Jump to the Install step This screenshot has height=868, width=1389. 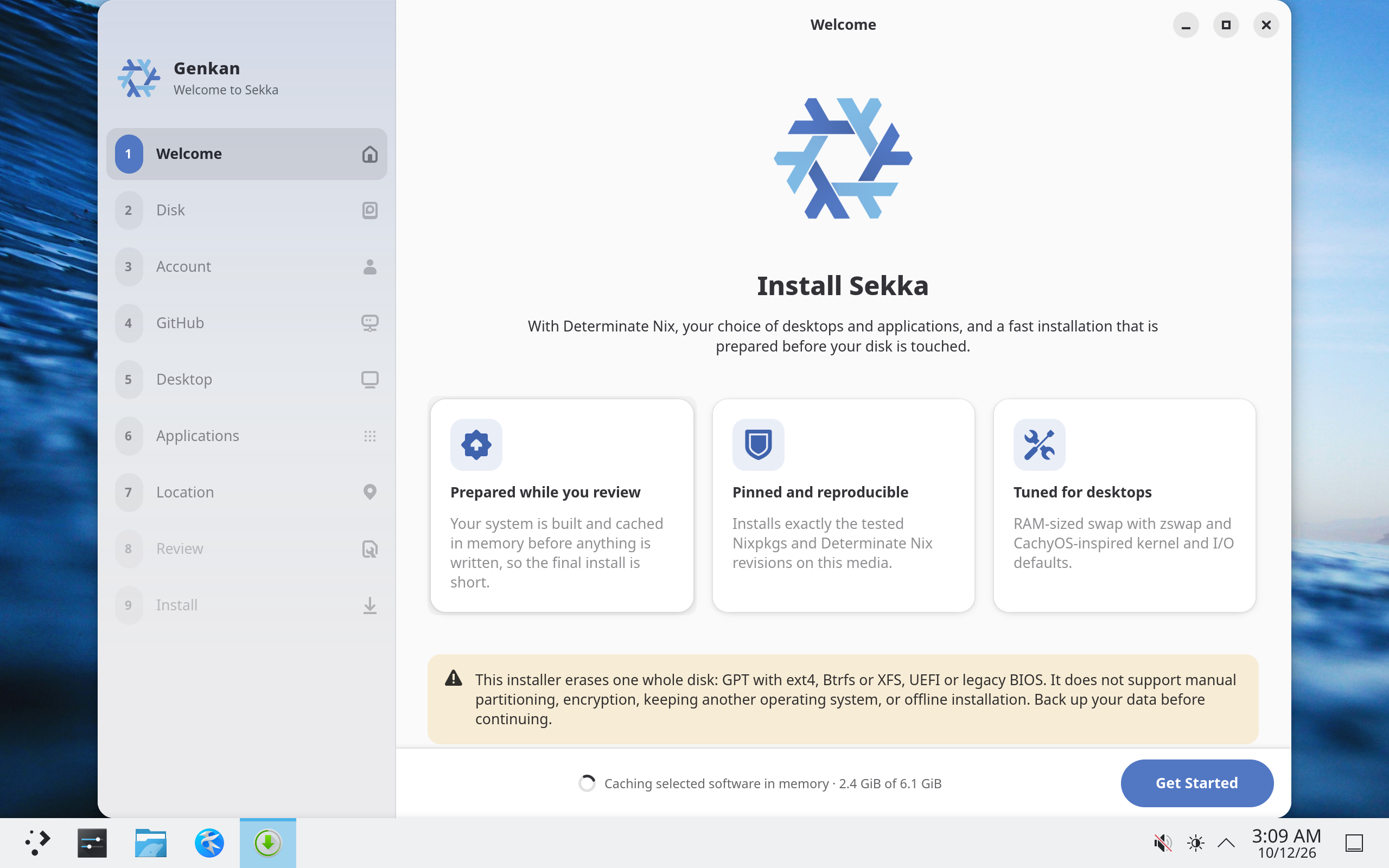246,605
